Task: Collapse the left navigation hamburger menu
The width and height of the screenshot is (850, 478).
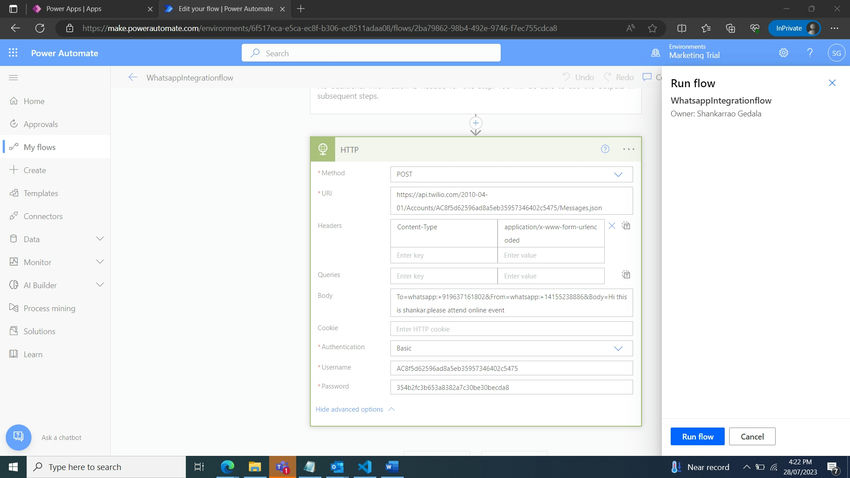Action: 14,77
